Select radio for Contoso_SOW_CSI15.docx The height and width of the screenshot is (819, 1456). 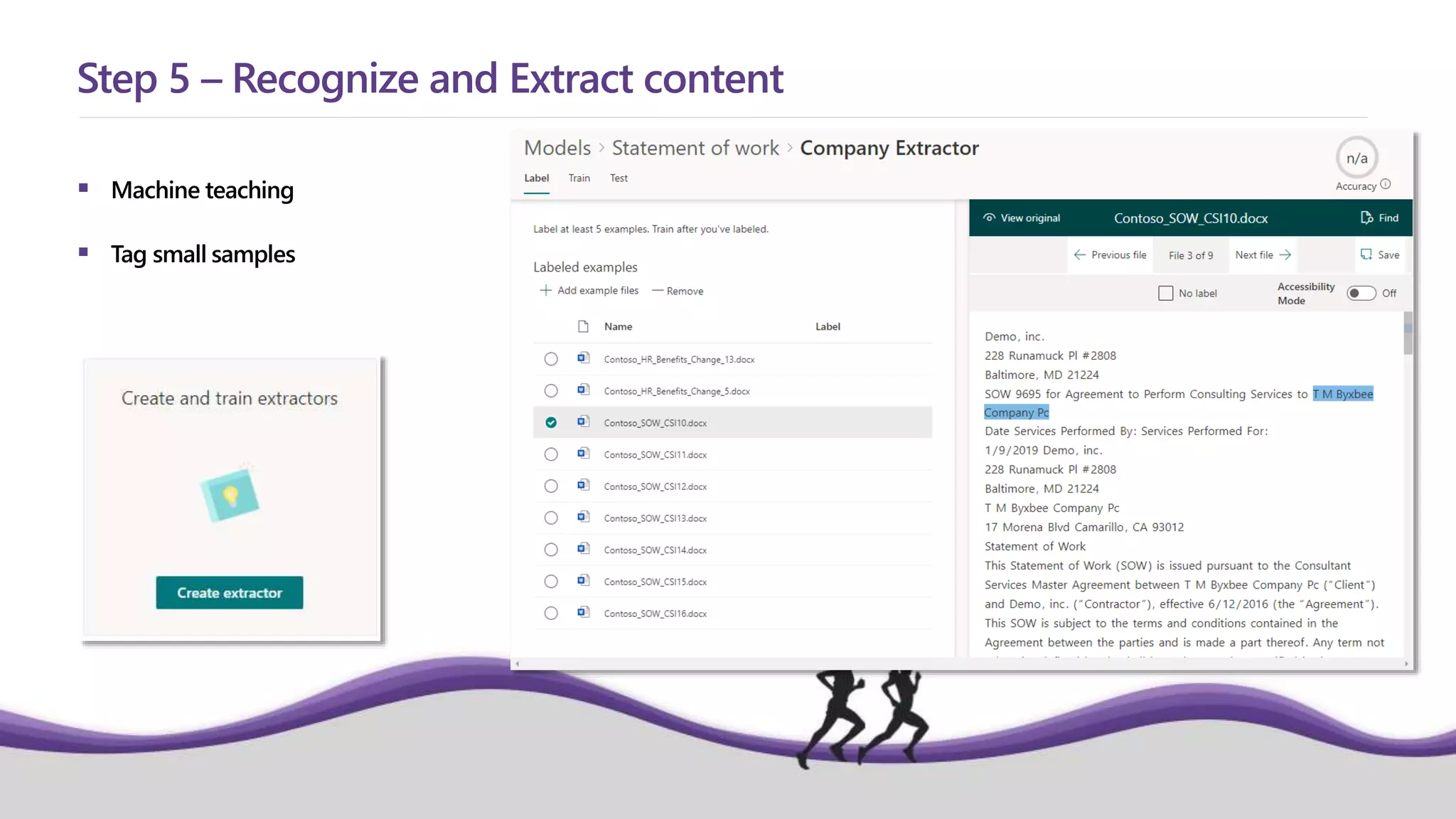point(551,582)
